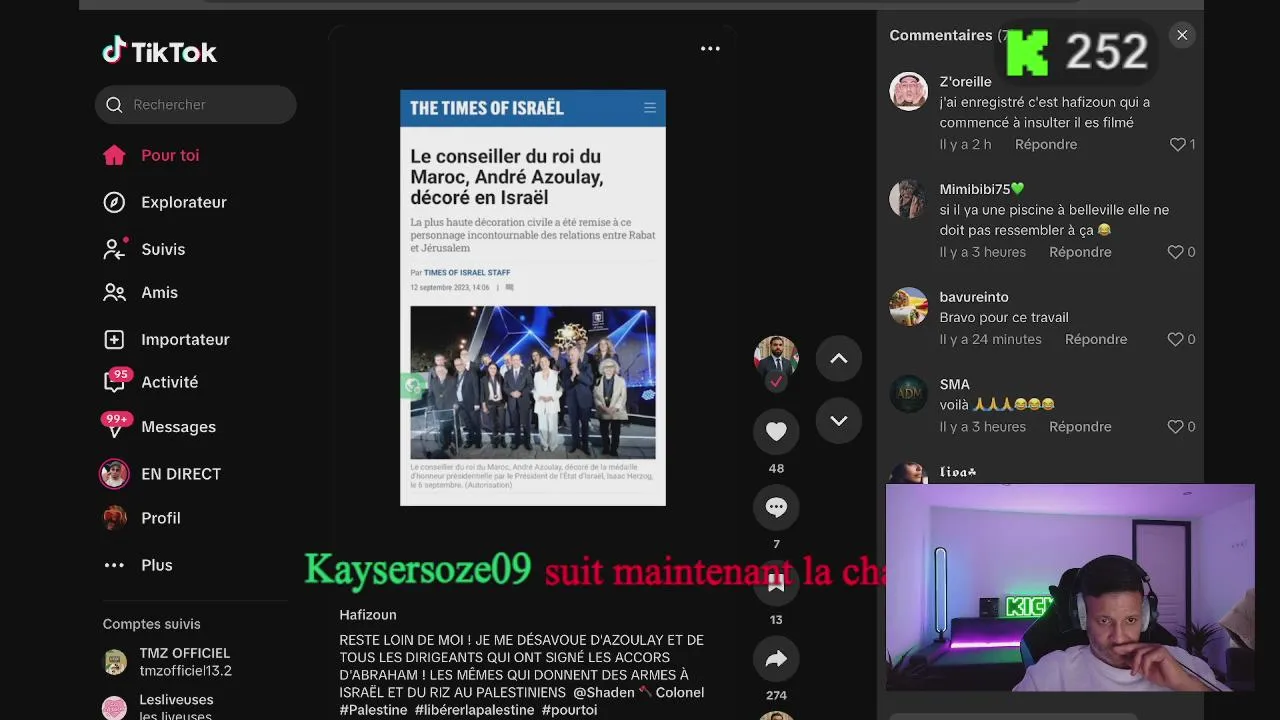Click the compass icon beside Explorateur
Screen dimensions: 1280x720
tap(114, 202)
